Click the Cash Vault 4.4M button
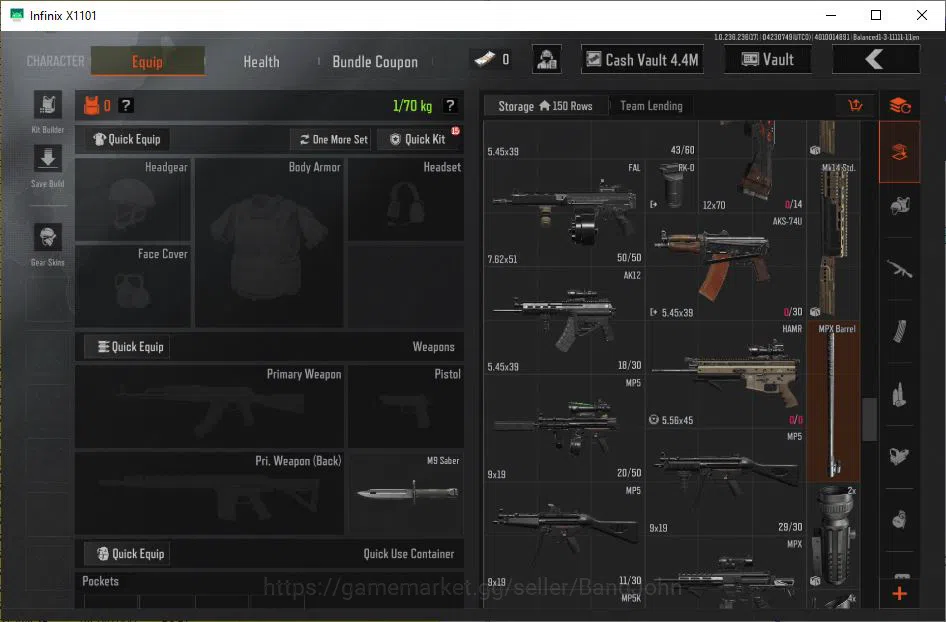Screen dimensions: 946x622 (x=642, y=59)
